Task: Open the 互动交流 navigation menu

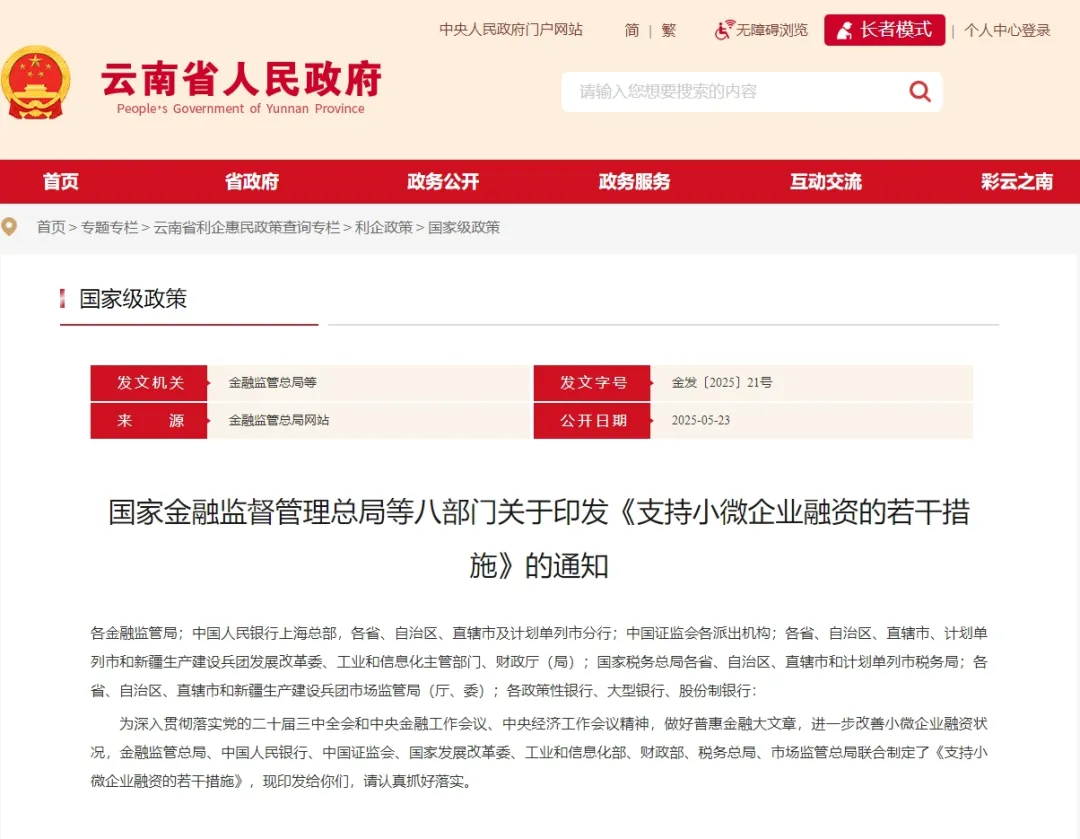Action: click(825, 181)
